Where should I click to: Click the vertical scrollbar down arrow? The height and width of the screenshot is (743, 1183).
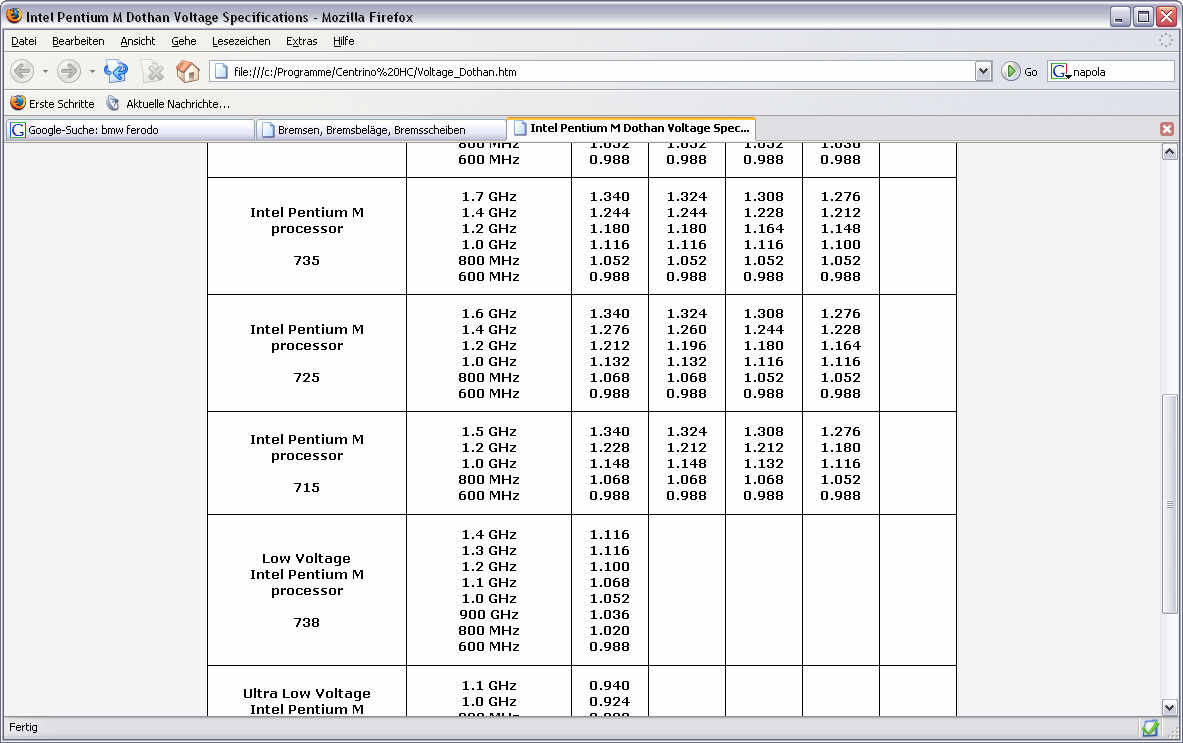(1169, 708)
